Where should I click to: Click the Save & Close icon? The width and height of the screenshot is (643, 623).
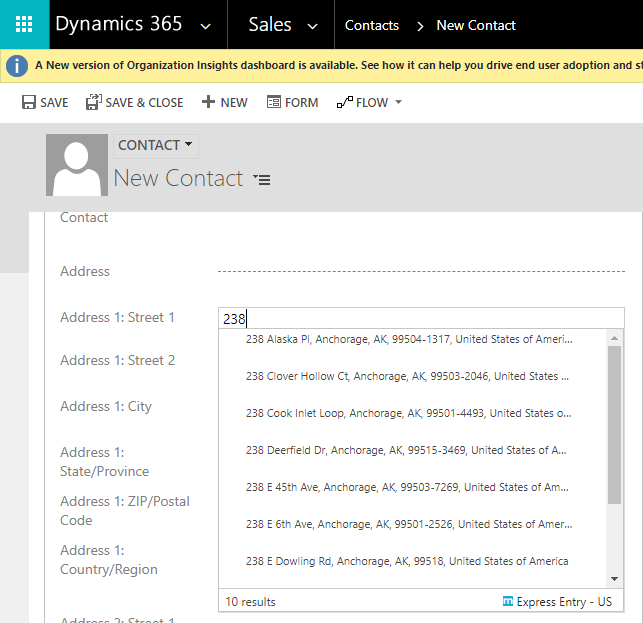tap(94, 102)
